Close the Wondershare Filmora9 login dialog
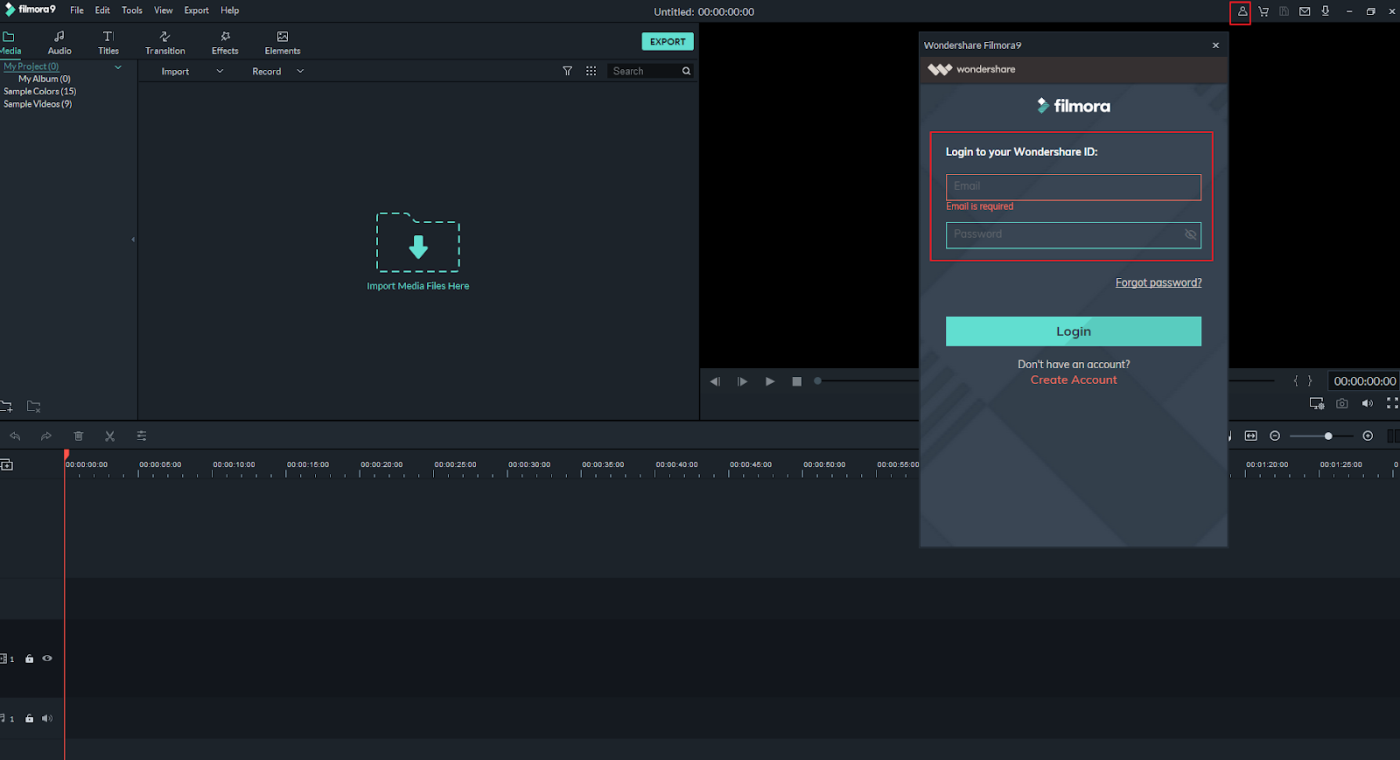This screenshot has width=1400, height=760. (x=1215, y=45)
